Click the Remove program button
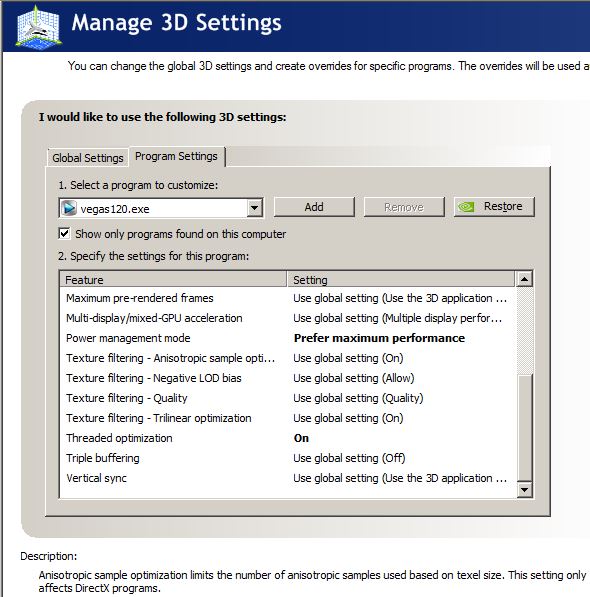The height and width of the screenshot is (597, 590). (x=404, y=207)
